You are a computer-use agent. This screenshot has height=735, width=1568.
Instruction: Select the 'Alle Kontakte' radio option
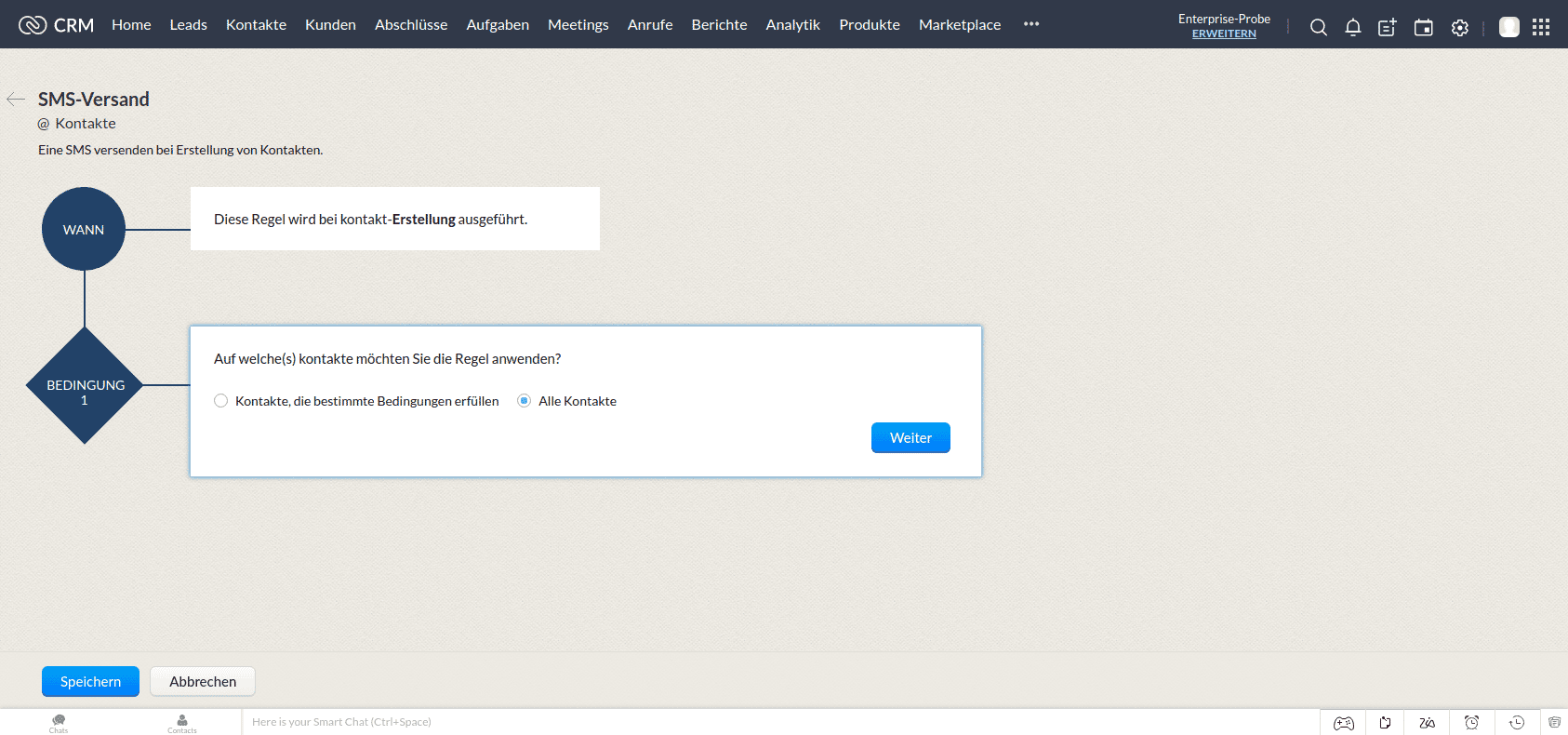coord(525,401)
